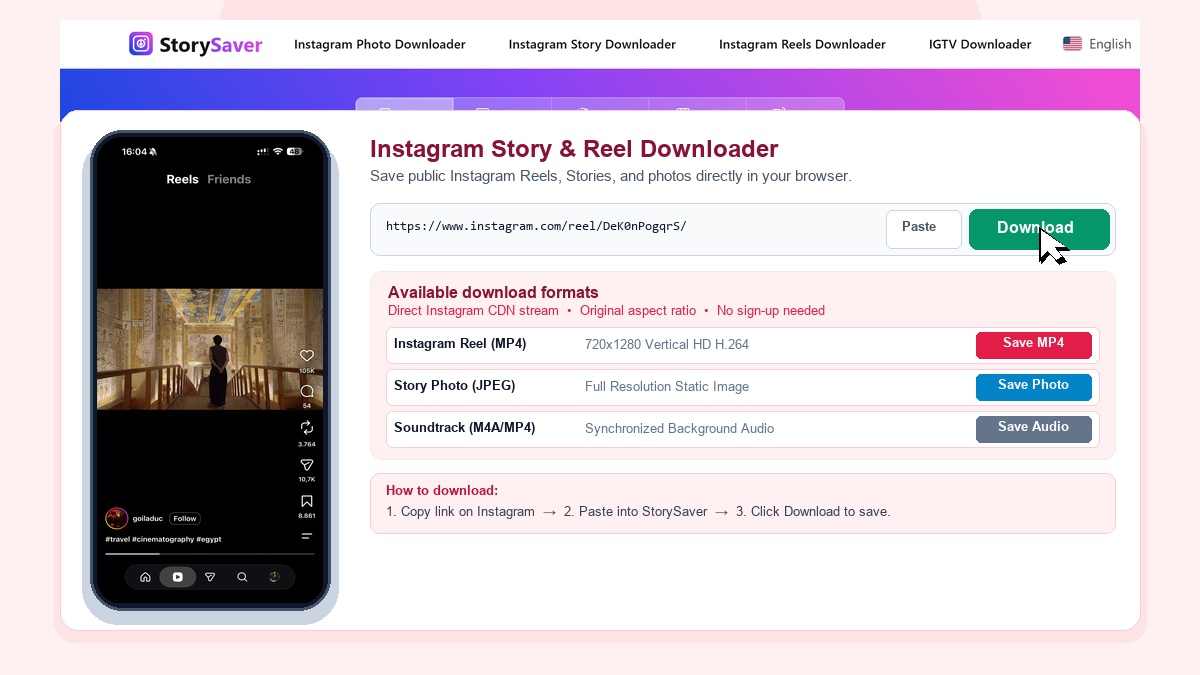Tap the heart like icon on the reel
The width and height of the screenshot is (1200, 675).
[x=307, y=355]
